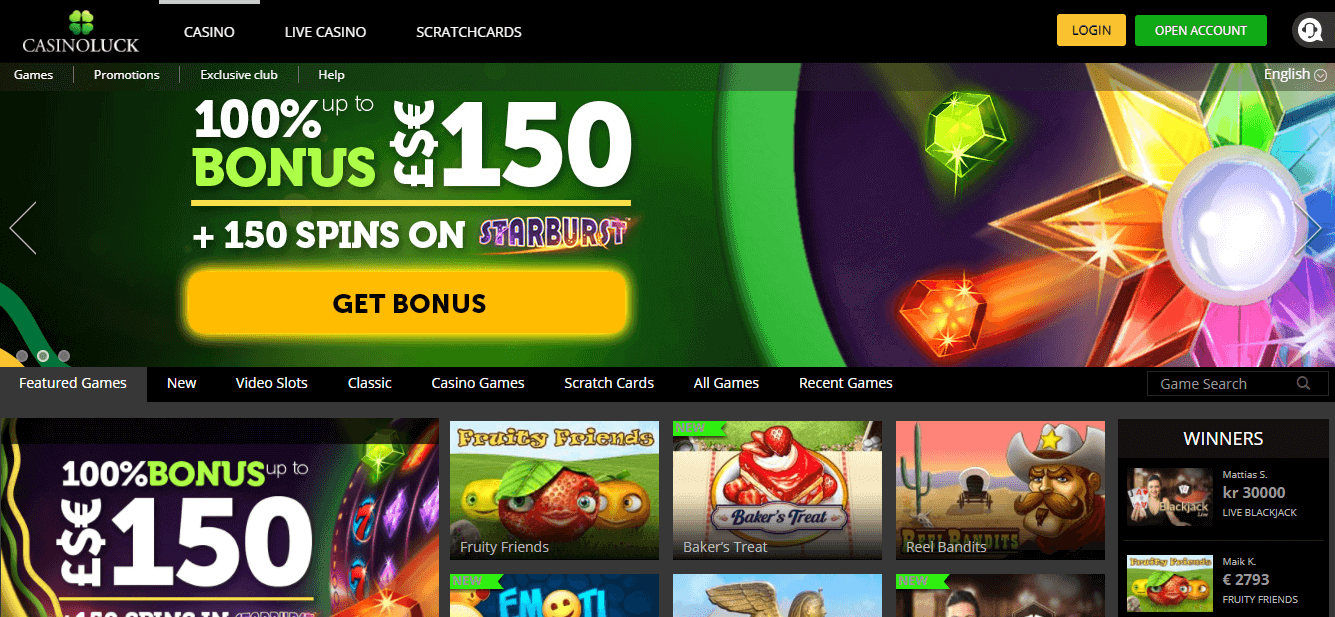Go to previous banner slide arrow
This screenshot has height=617, width=1335.
[x=23, y=228]
